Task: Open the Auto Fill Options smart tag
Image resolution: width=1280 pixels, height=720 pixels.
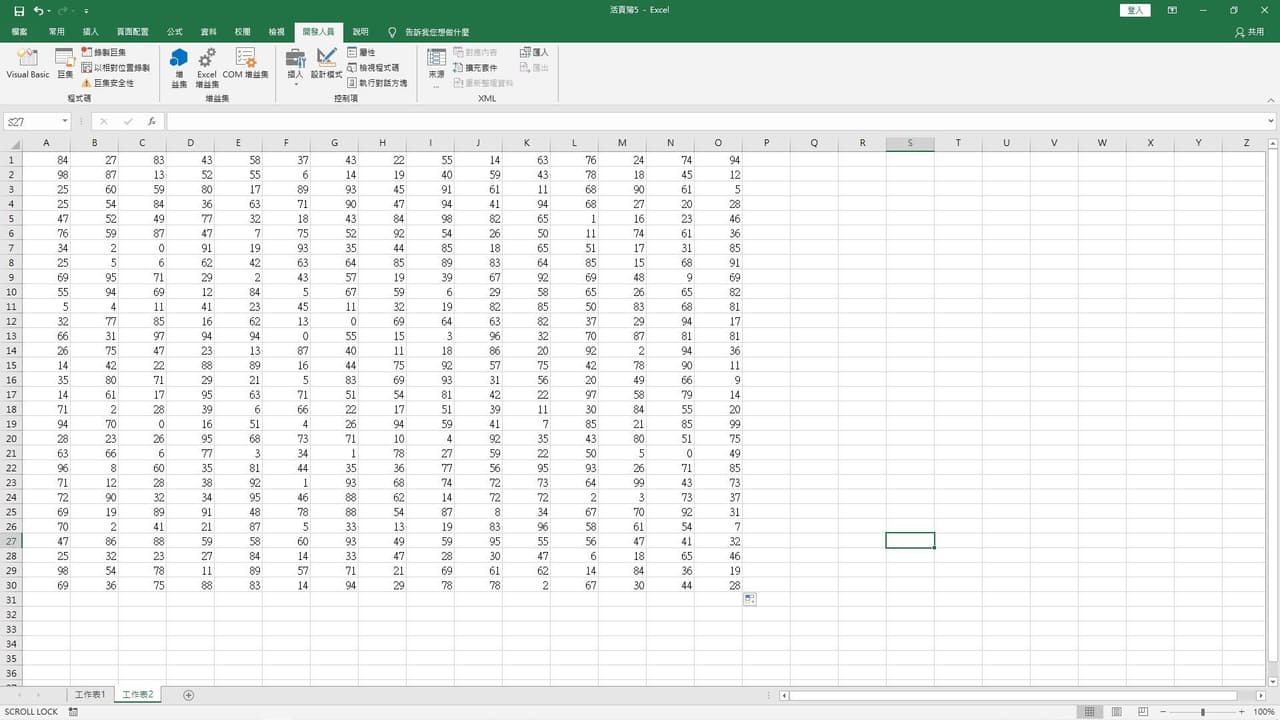Action: (750, 598)
